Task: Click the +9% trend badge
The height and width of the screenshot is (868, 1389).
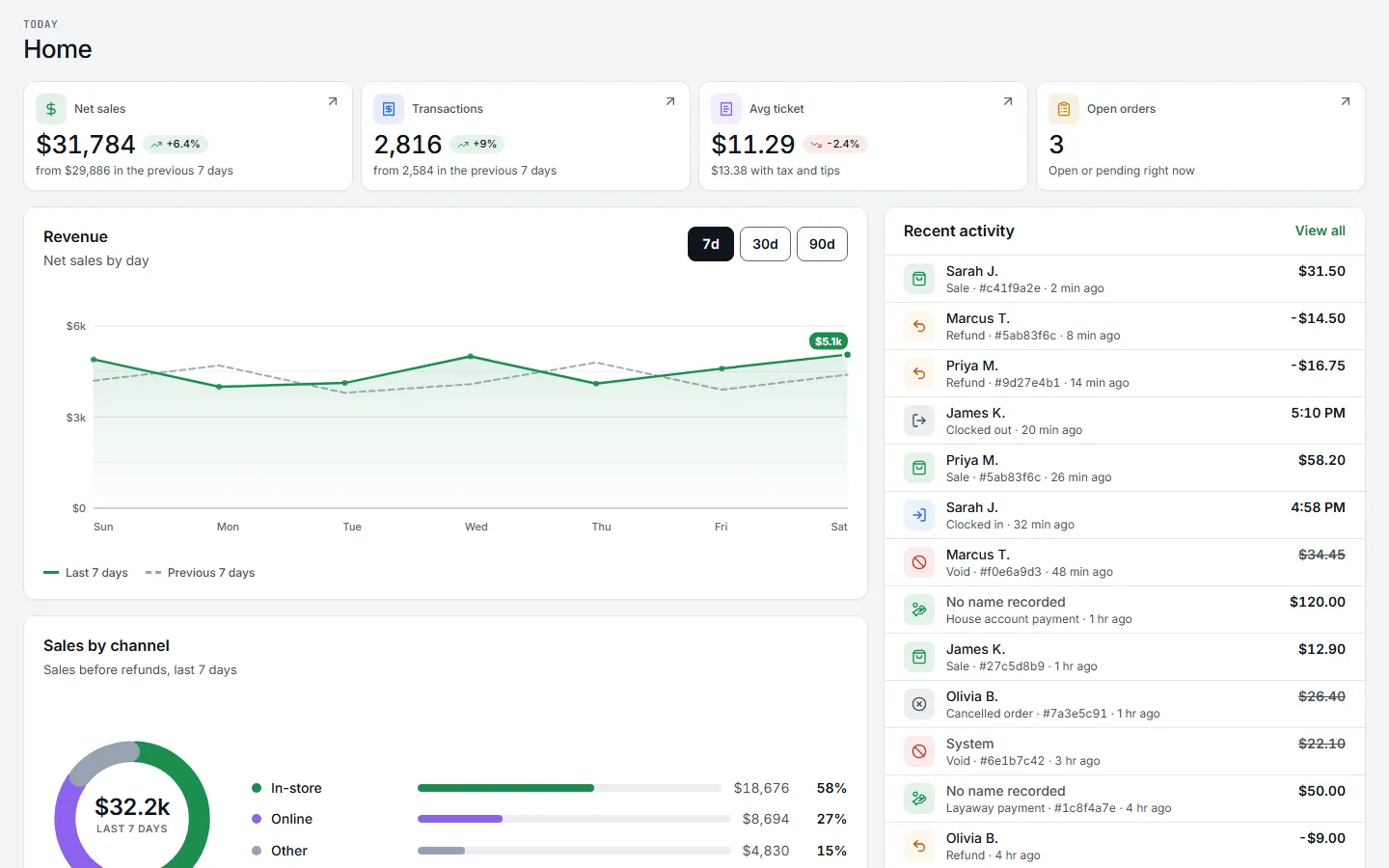Action: 477,144
